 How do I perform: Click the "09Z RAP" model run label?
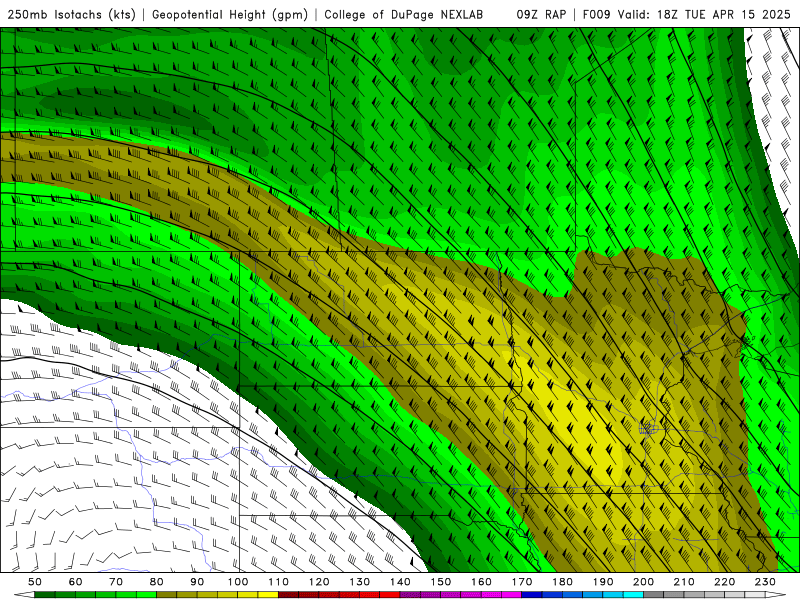[541, 14]
